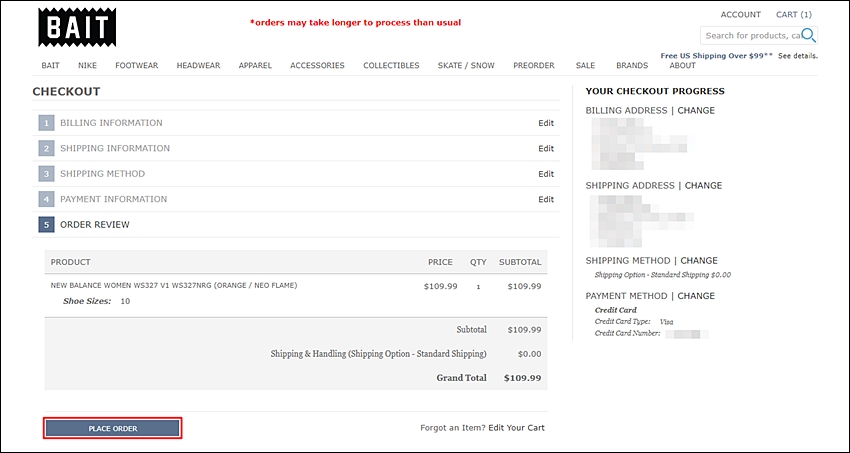Open the SALE menu

585,66
